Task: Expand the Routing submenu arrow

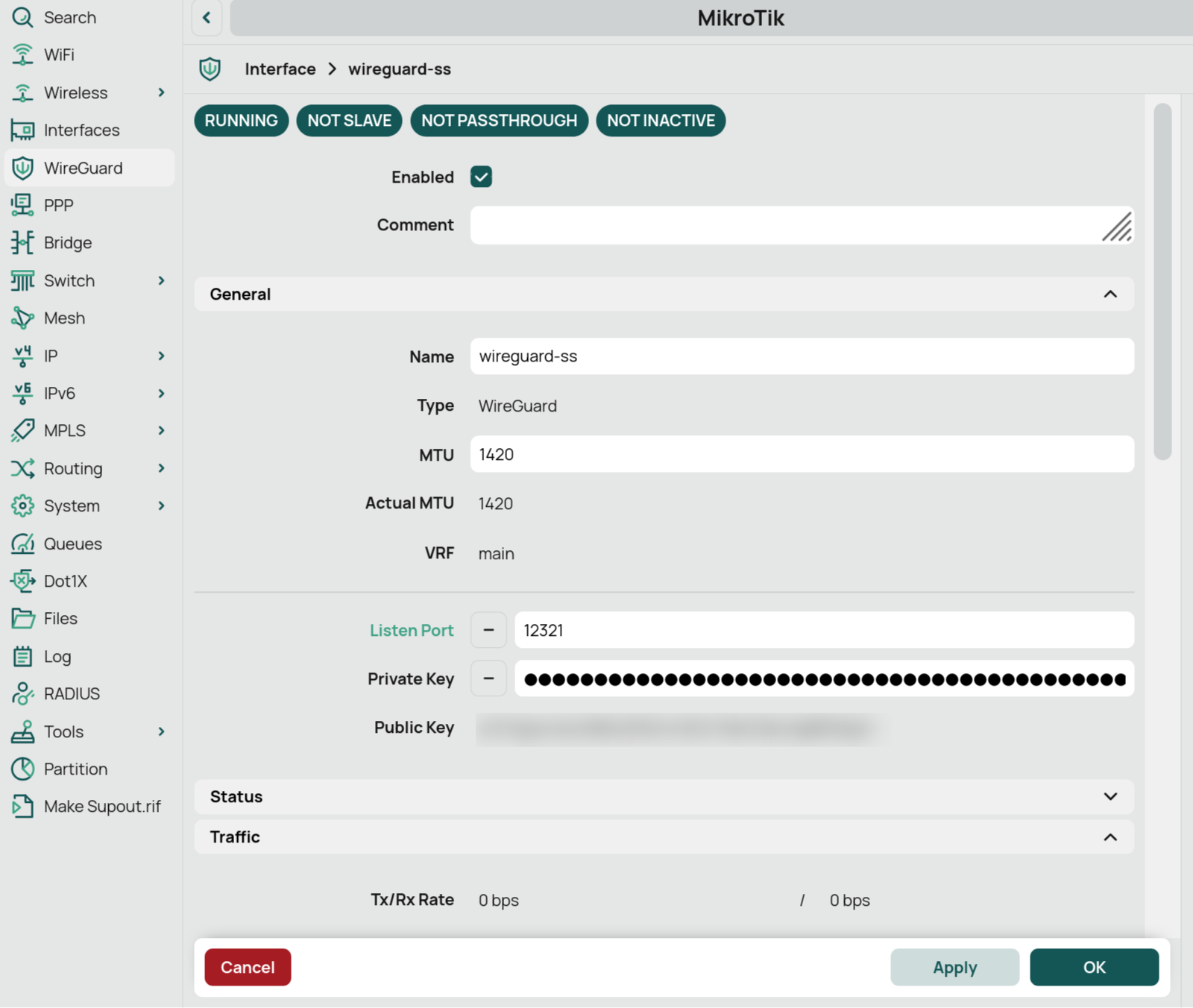Action: pyautogui.click(x=161, y=468)
